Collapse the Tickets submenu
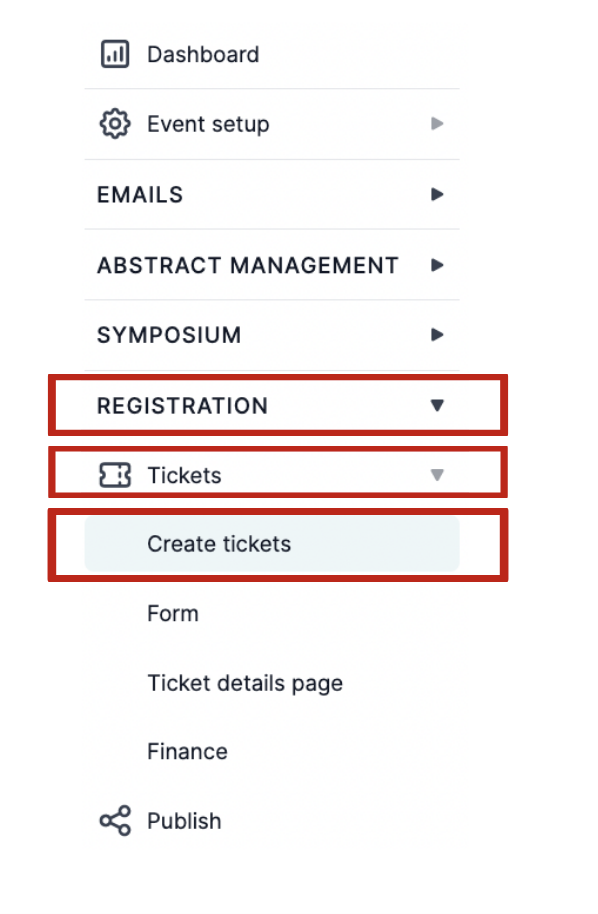This screenshot has width=598, height=914. coord(436,474)
